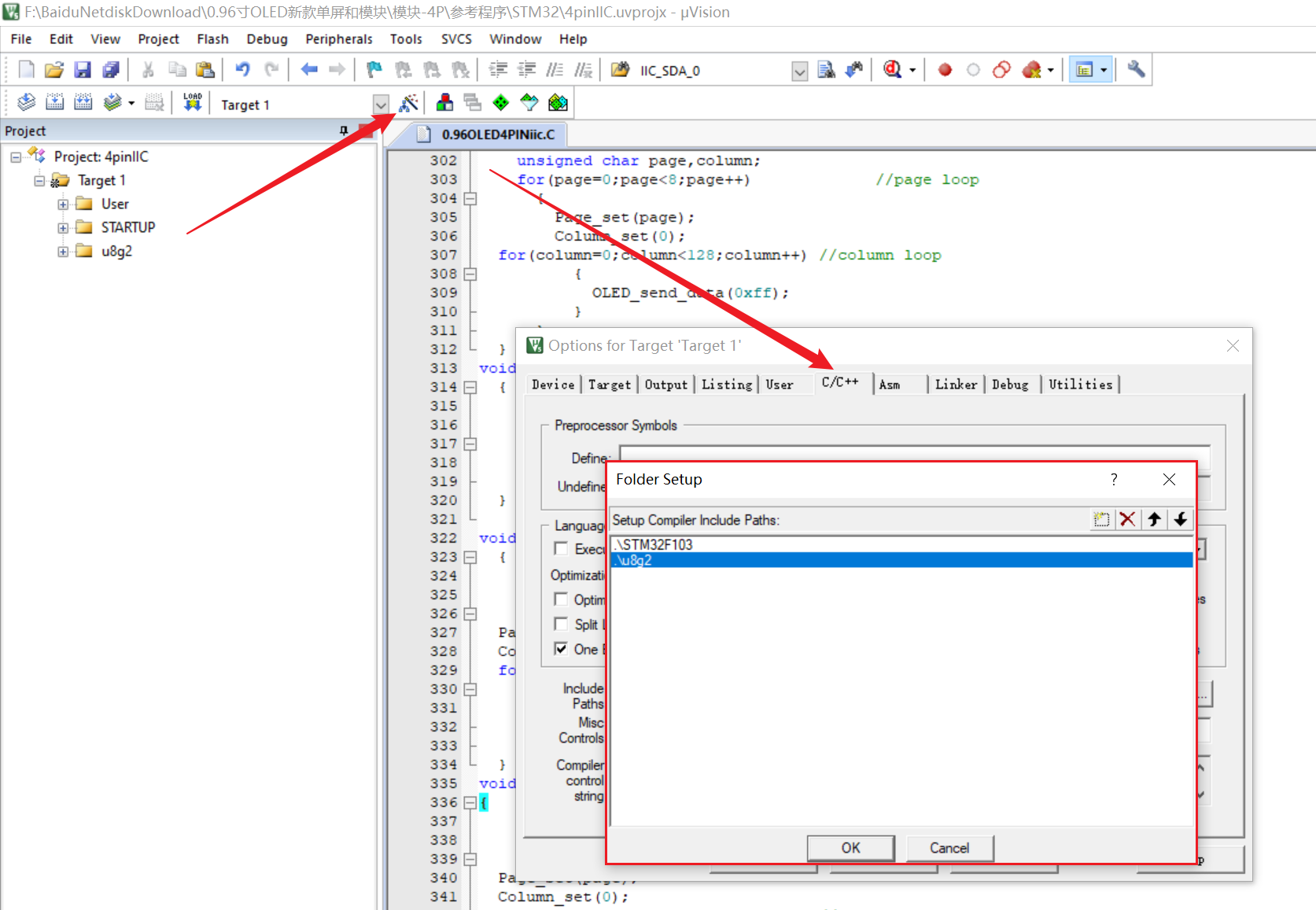
Task: Open the IIC_SDA_0 find combo box dropdown
Action: [x=799, y=72]
